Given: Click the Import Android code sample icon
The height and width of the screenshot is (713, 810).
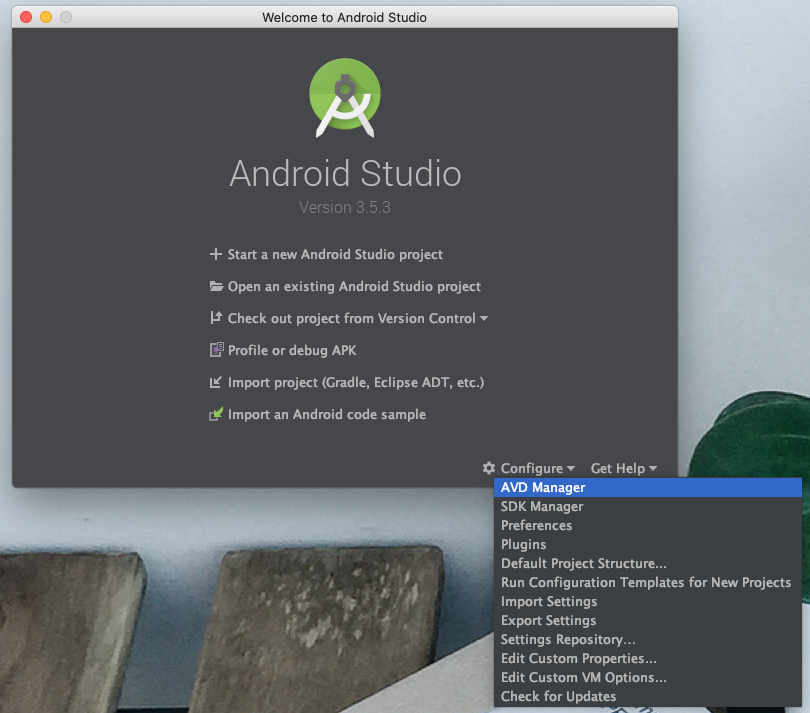Looking at the screenshot, I should 216,414.
